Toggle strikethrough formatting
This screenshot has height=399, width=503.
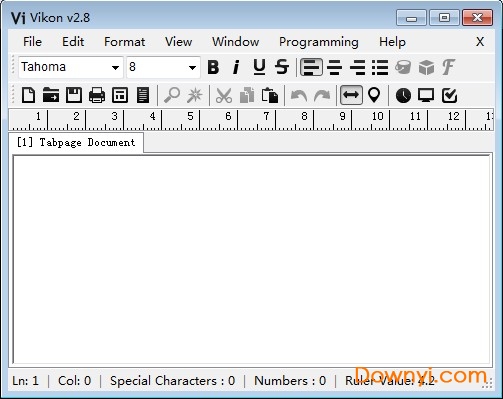point(282,67)
